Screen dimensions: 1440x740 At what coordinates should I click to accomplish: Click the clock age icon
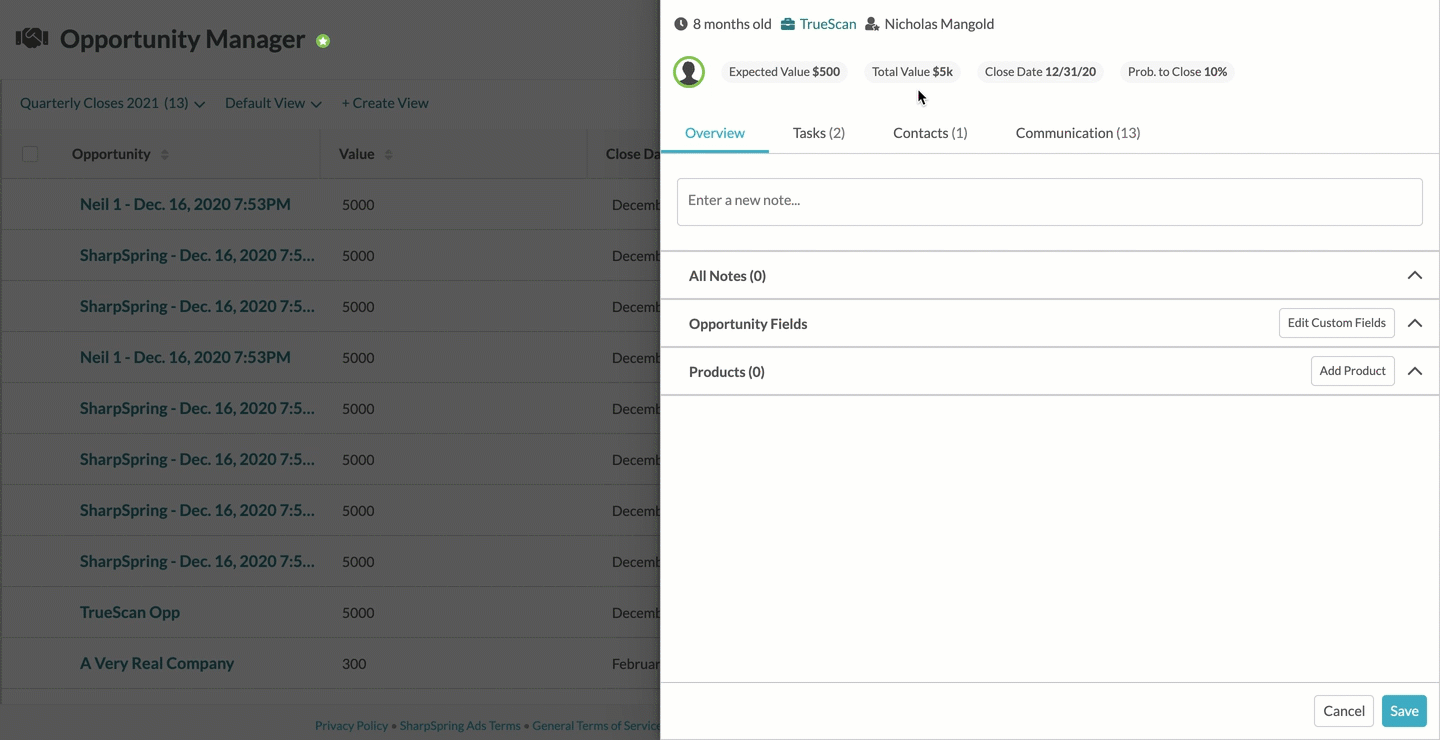pos(681,24)
